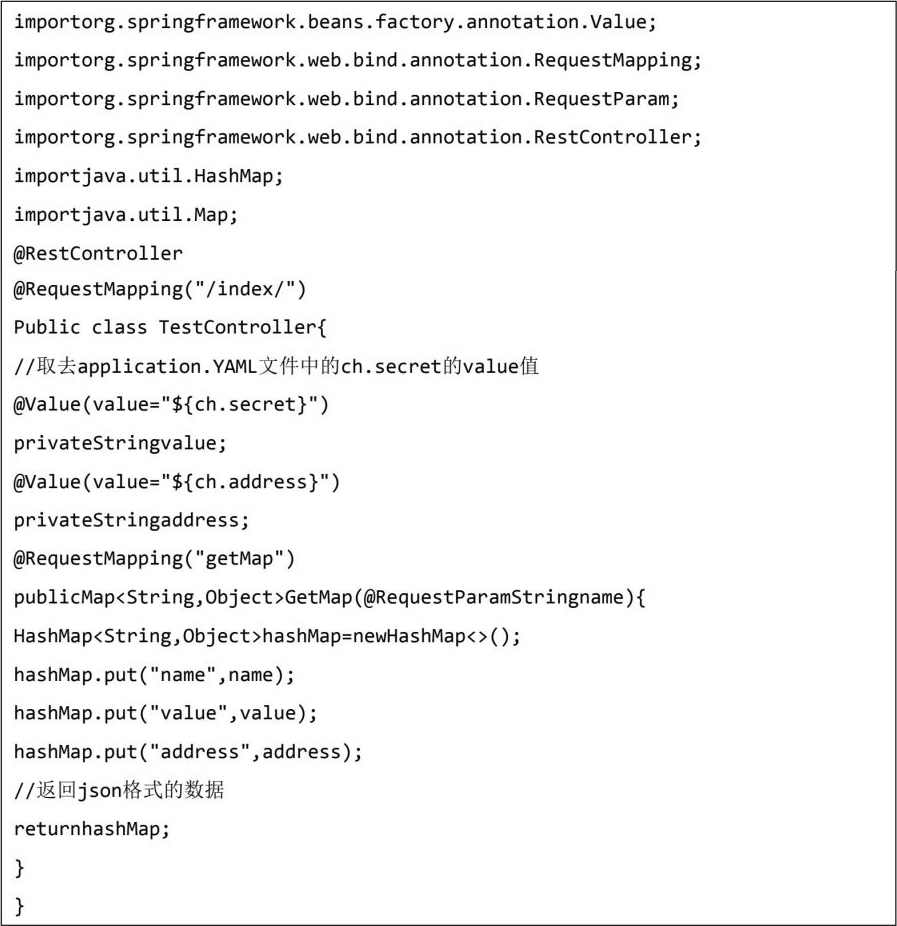
Task: Click the new HashMap instantiation line
Action: pyautogui.click(x=267, y=636)
